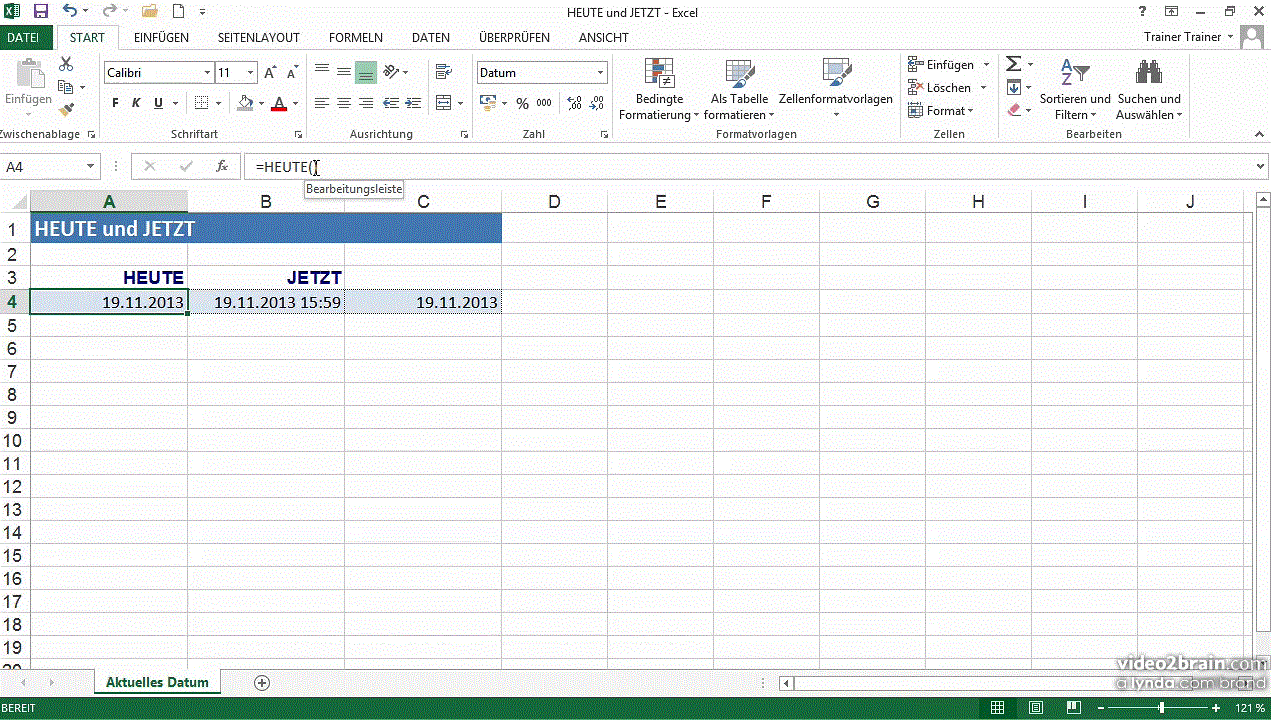Screen dimensions: 1271x720
Task: Click the wrap text icon
Action: coord(443,72)
